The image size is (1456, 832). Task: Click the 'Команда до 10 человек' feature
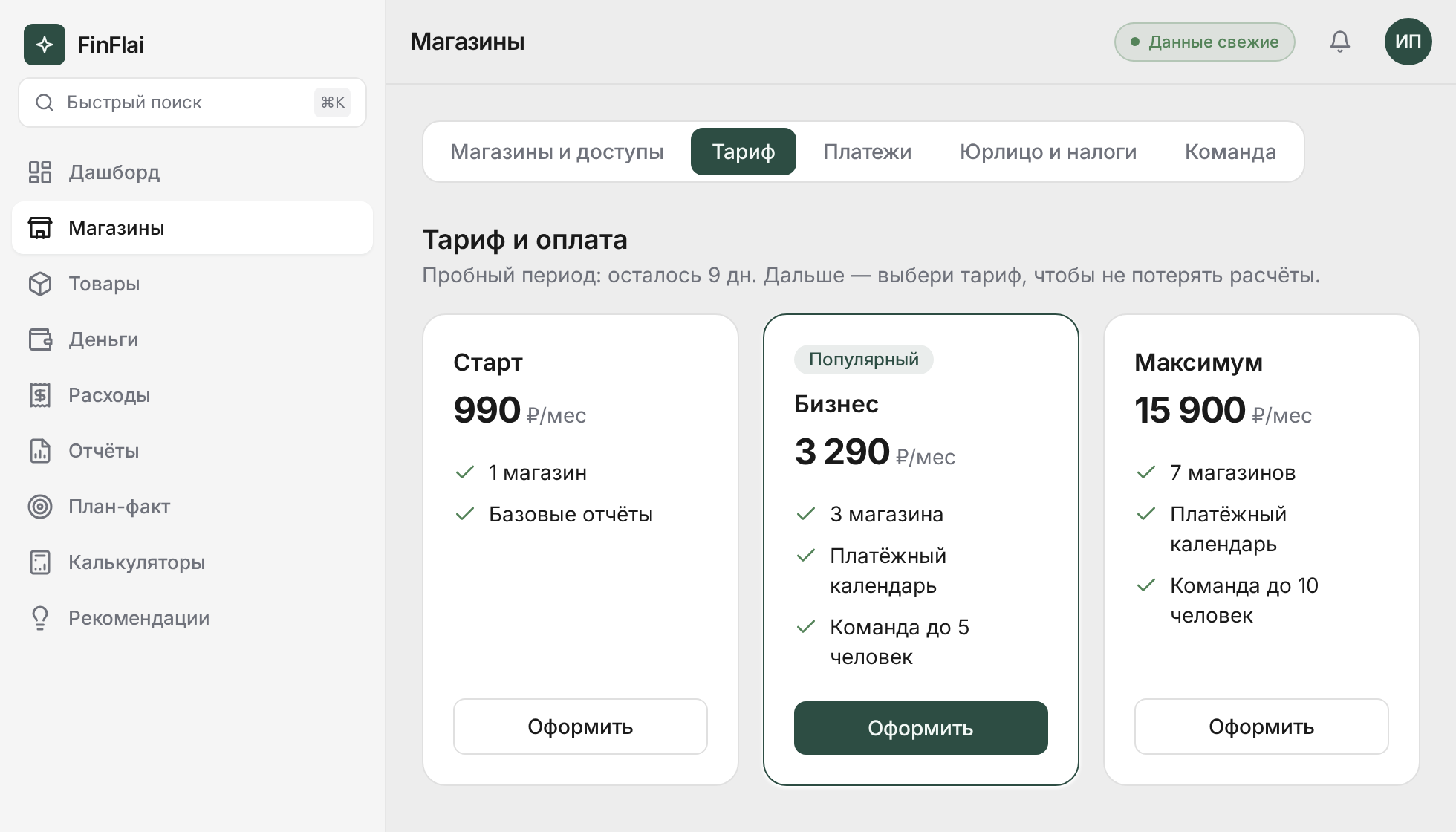pos(1244,600)
